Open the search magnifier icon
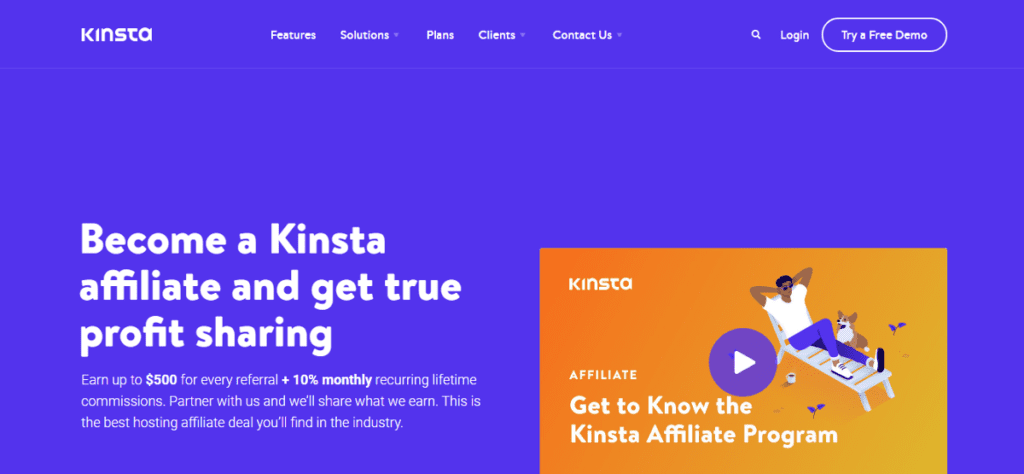 tap(756, 35)
